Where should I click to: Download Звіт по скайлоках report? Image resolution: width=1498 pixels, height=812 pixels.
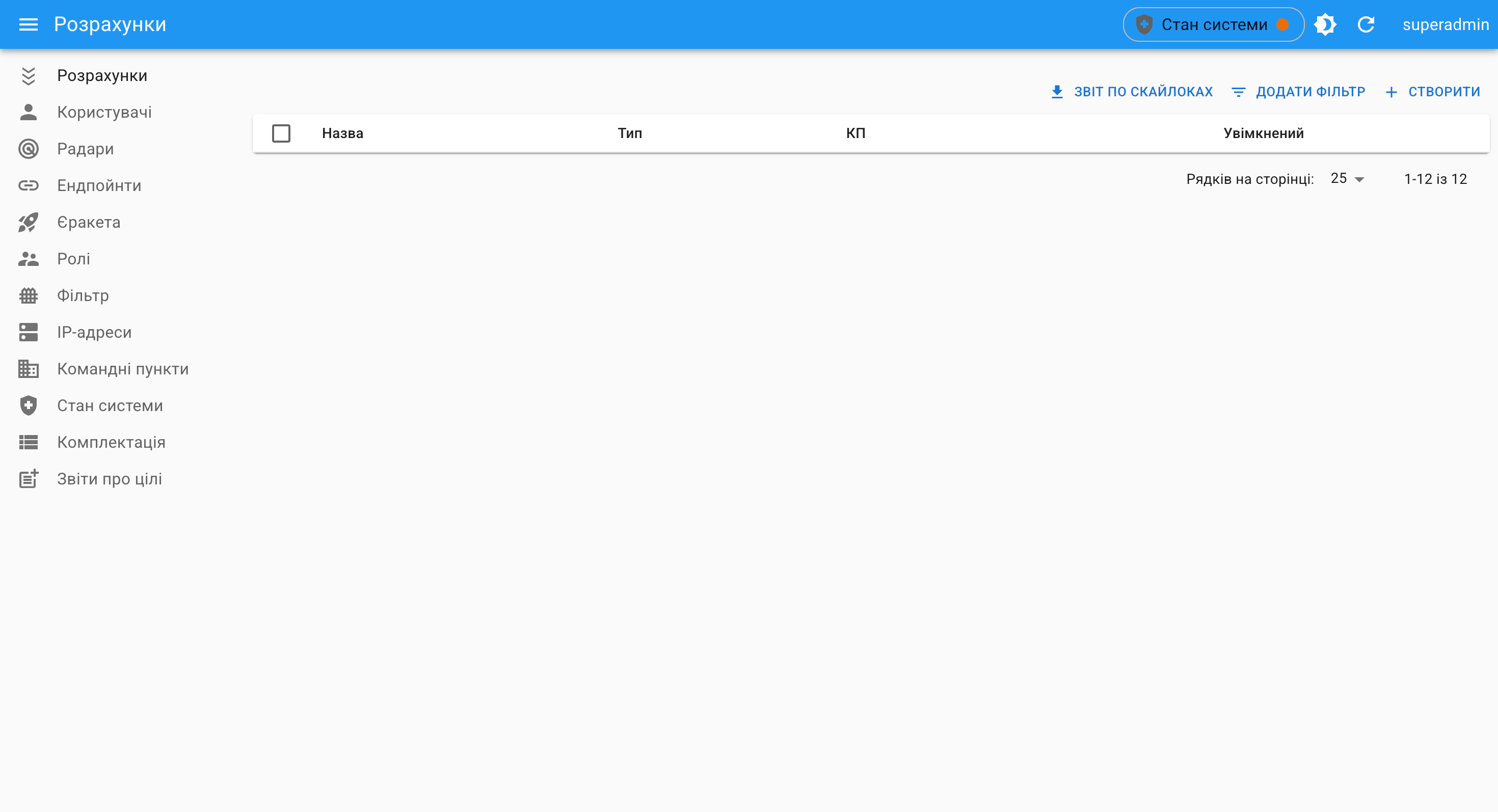(x=1132, y=92)
